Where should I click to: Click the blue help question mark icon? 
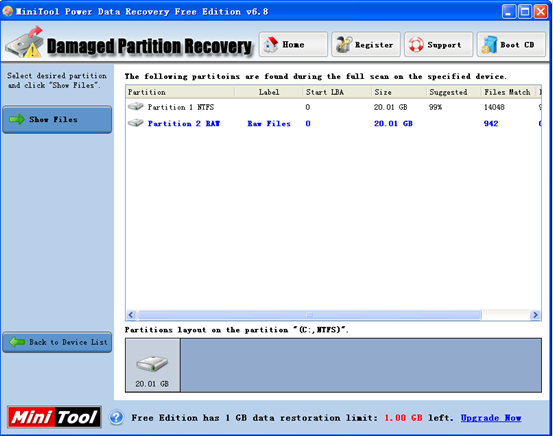(x=116, y=418)
